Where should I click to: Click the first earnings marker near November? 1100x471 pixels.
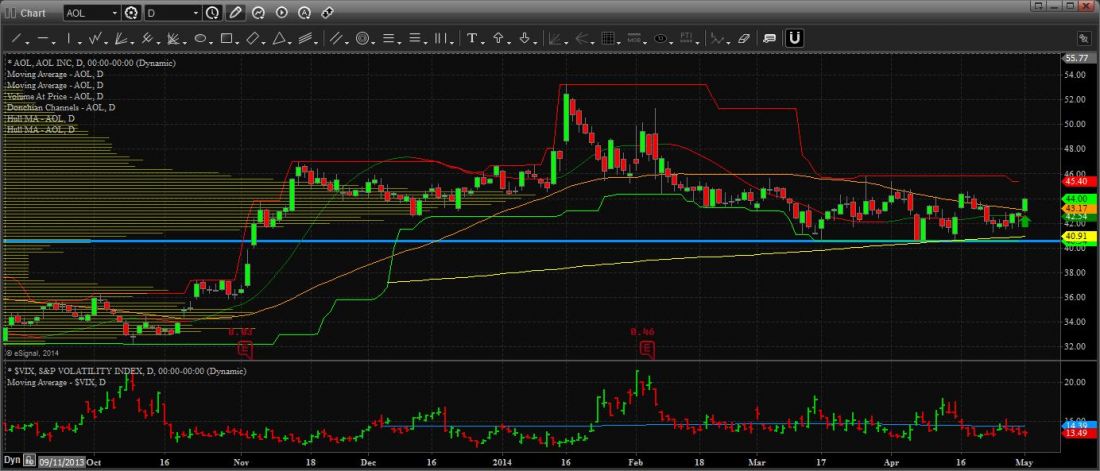(244, 349)
